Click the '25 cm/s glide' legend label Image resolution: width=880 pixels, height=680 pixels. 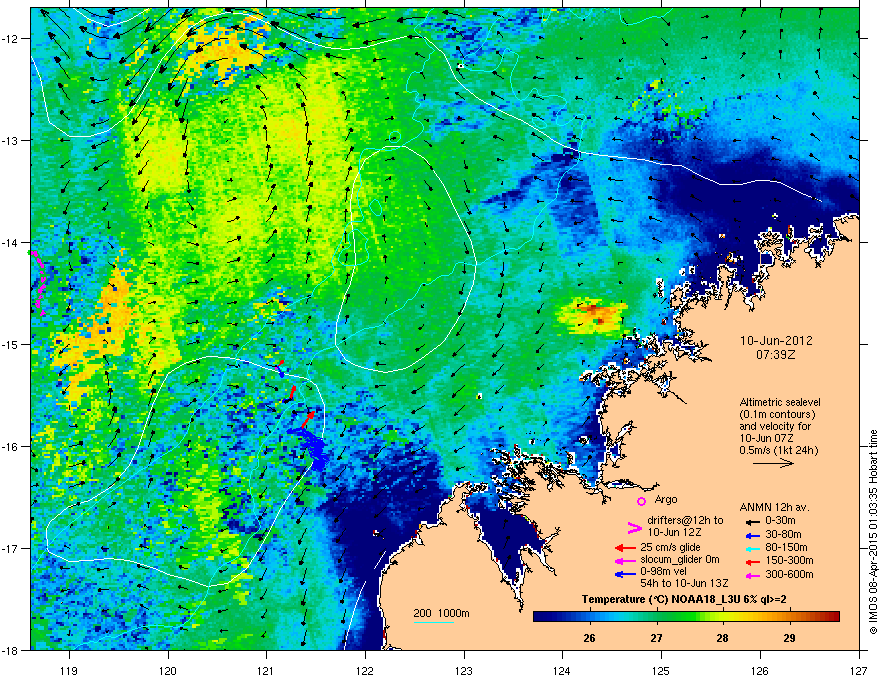pos(670,547)
